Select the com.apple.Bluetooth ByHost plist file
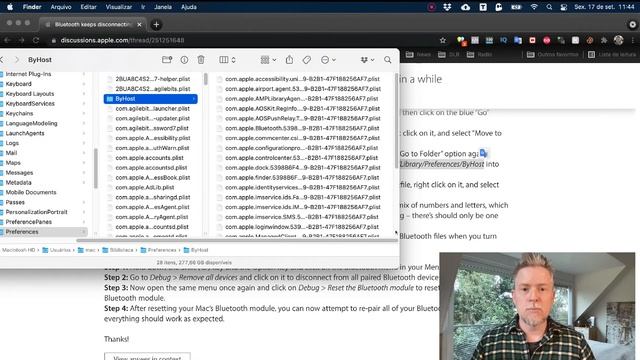Screen dimensions: 640x360 pos(302,128)
